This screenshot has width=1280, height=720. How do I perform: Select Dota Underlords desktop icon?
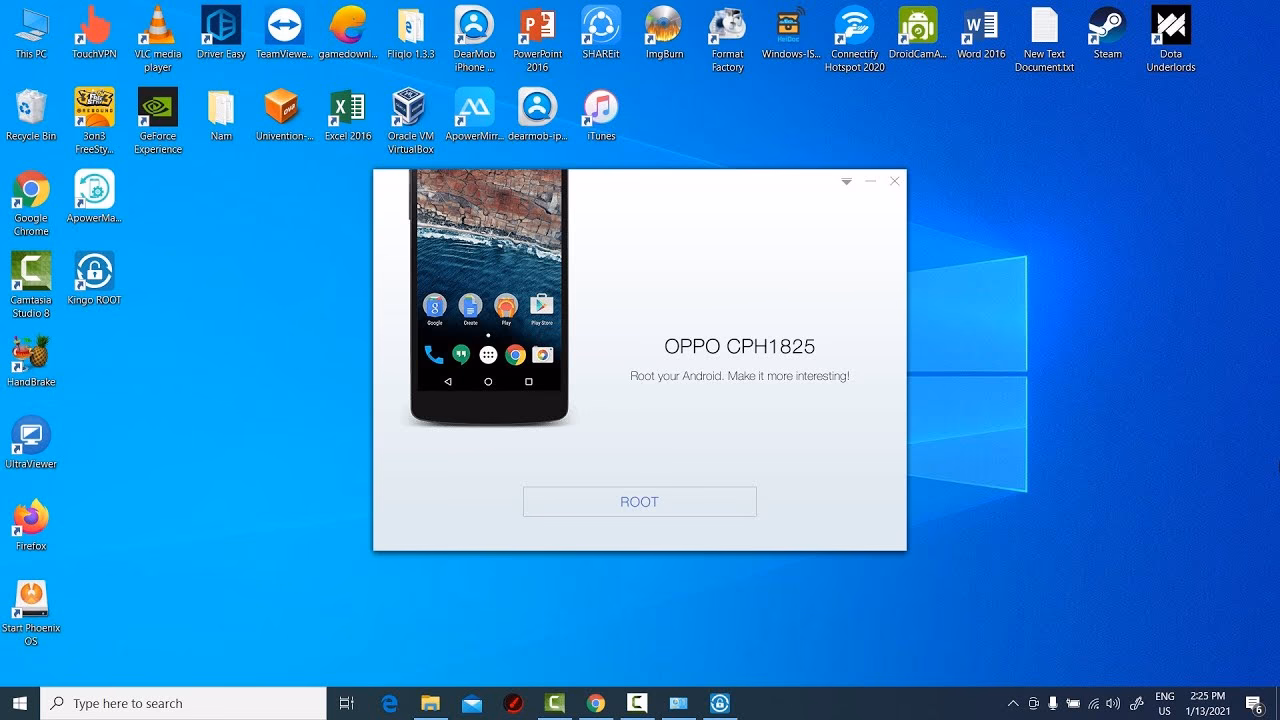click(1171, 40)
